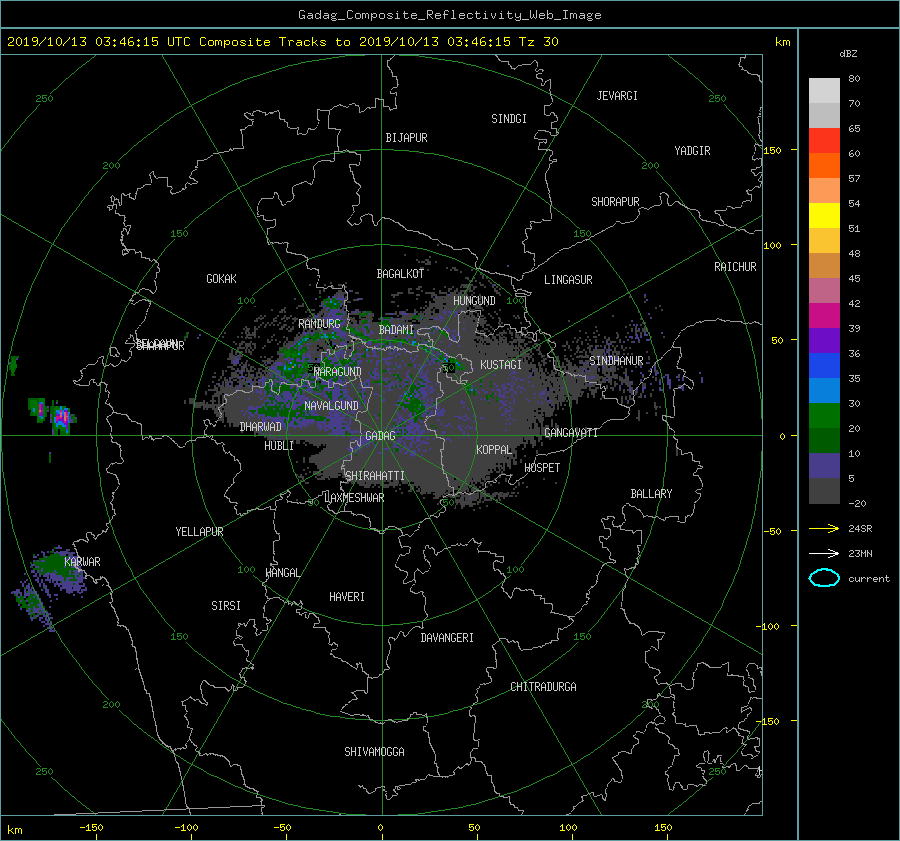This screenshot has width=900, height=841.
Task: Click the RAICHUR city label
Action: [x=735, y=267]
